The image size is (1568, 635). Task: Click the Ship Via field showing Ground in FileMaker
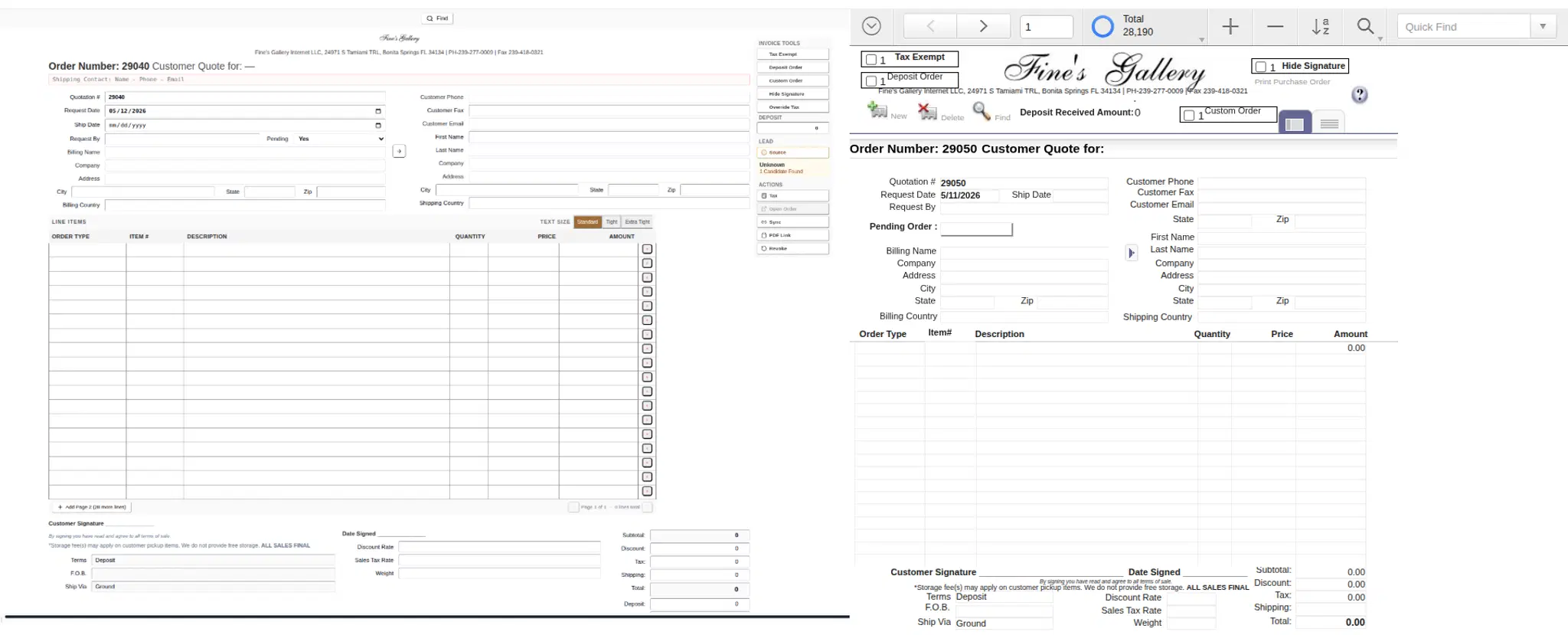(x=1004, y=624)
